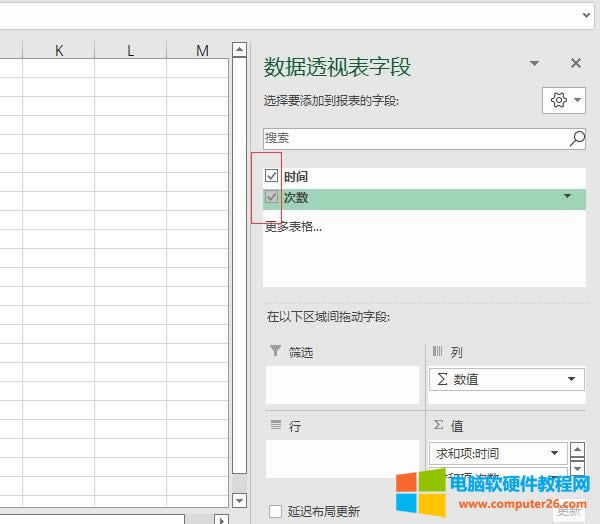Viewport: 600px width, 524px height.
Task: Click inside the 搜索 field search box
Action: [x=415, y=139]
